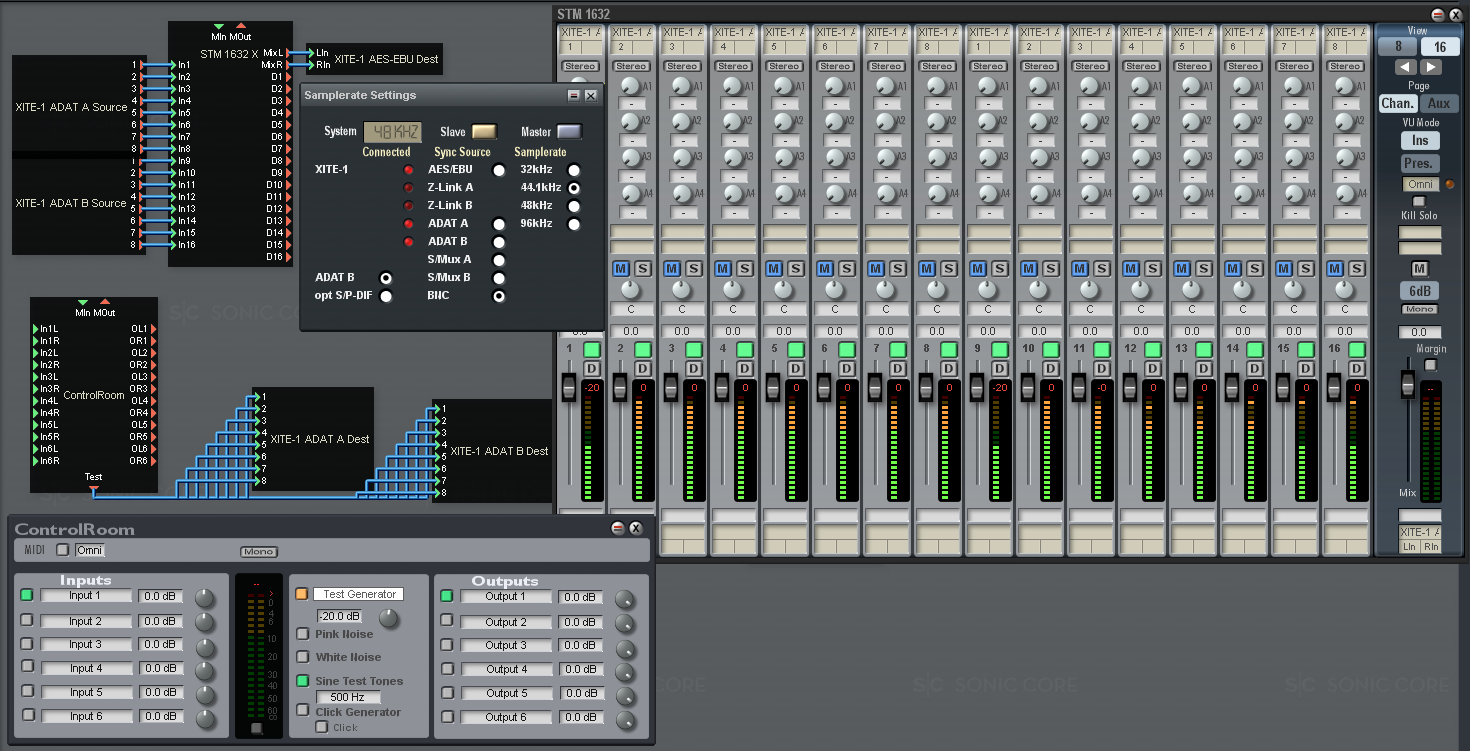Toggle the Test Generator on button
Screen dimensions: 1470x751
click(x=302, y=594)
